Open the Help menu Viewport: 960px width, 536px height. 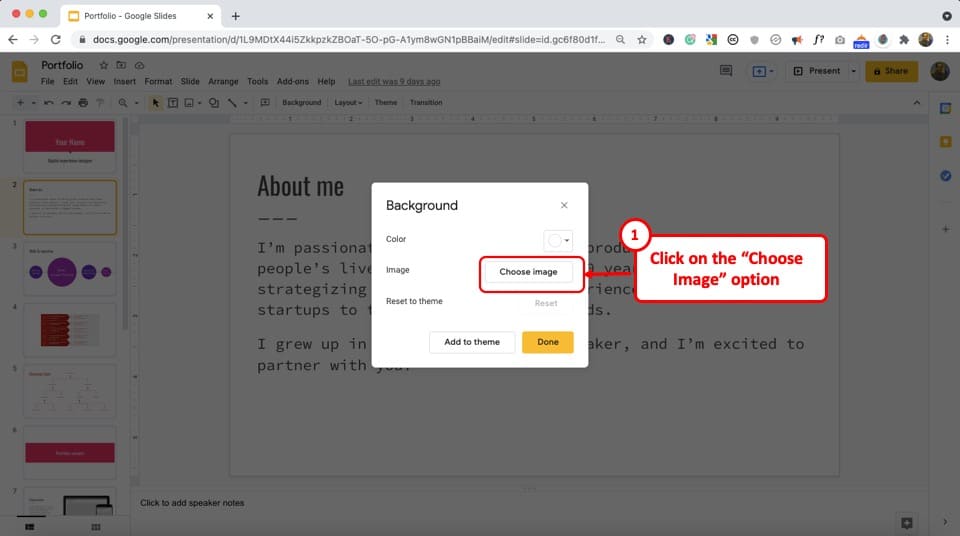tap(326, 81)
